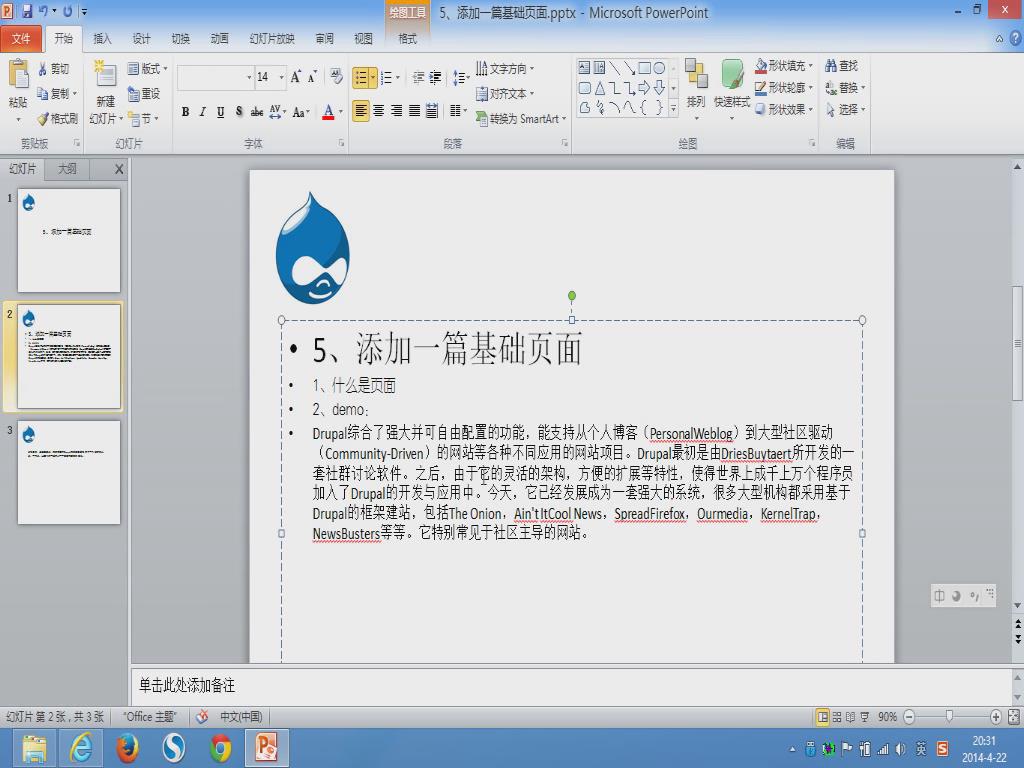Zoom in with the plus button

[996, 717]
